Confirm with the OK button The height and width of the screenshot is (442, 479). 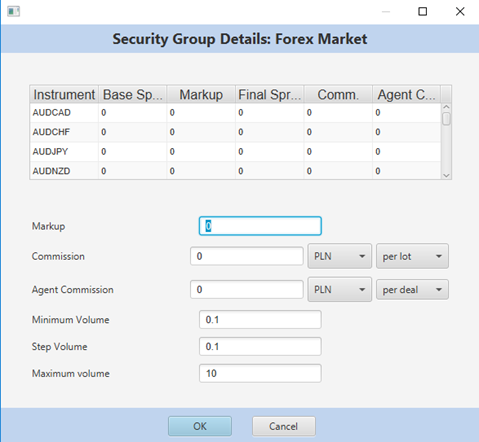pos(200,426)
